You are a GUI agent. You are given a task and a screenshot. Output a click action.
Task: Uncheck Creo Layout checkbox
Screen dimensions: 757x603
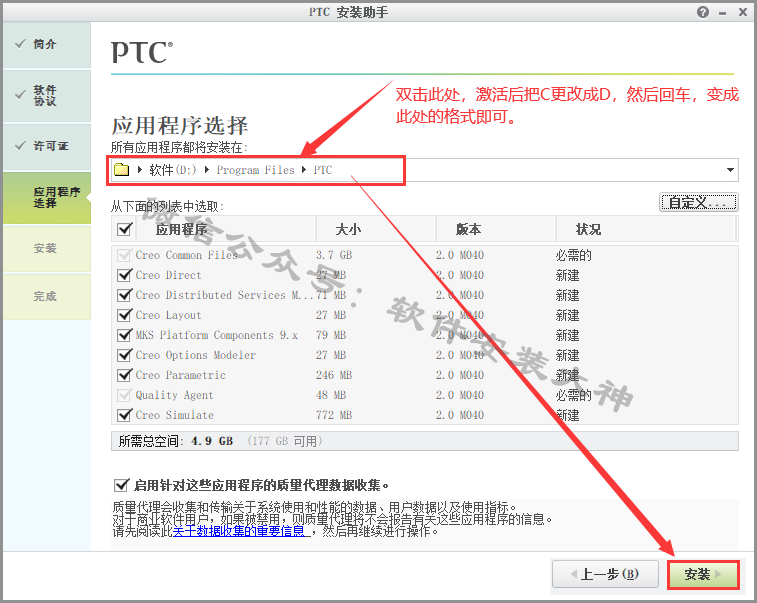click(x=125, y=315)
